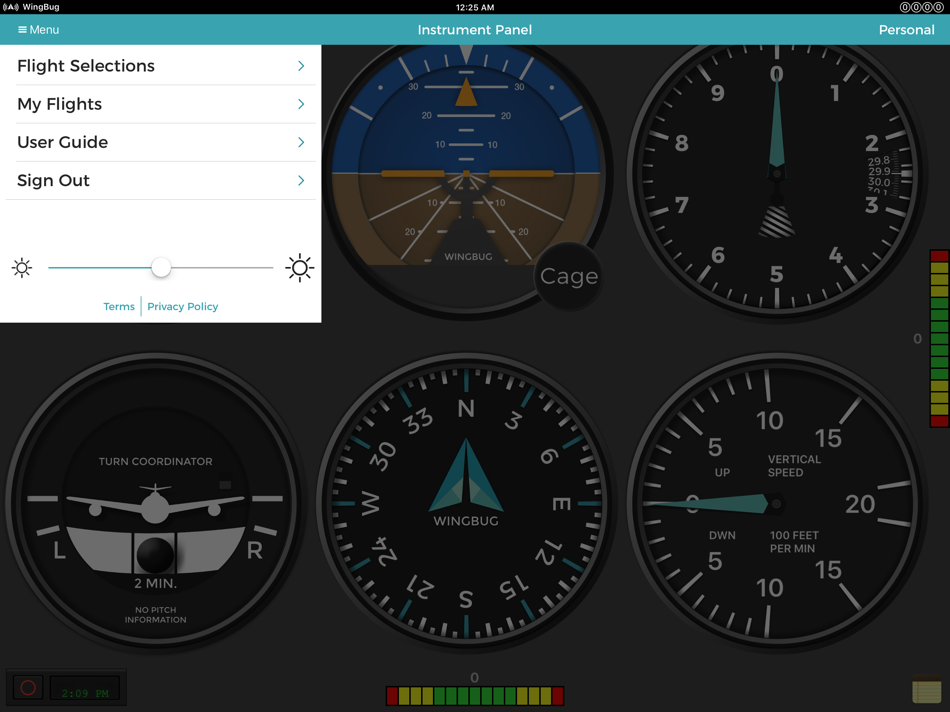Viewport: 950px width, 712px height.
Task: Tap the turn coordinator inclinometer ball
Action: [x=155, y=554]
